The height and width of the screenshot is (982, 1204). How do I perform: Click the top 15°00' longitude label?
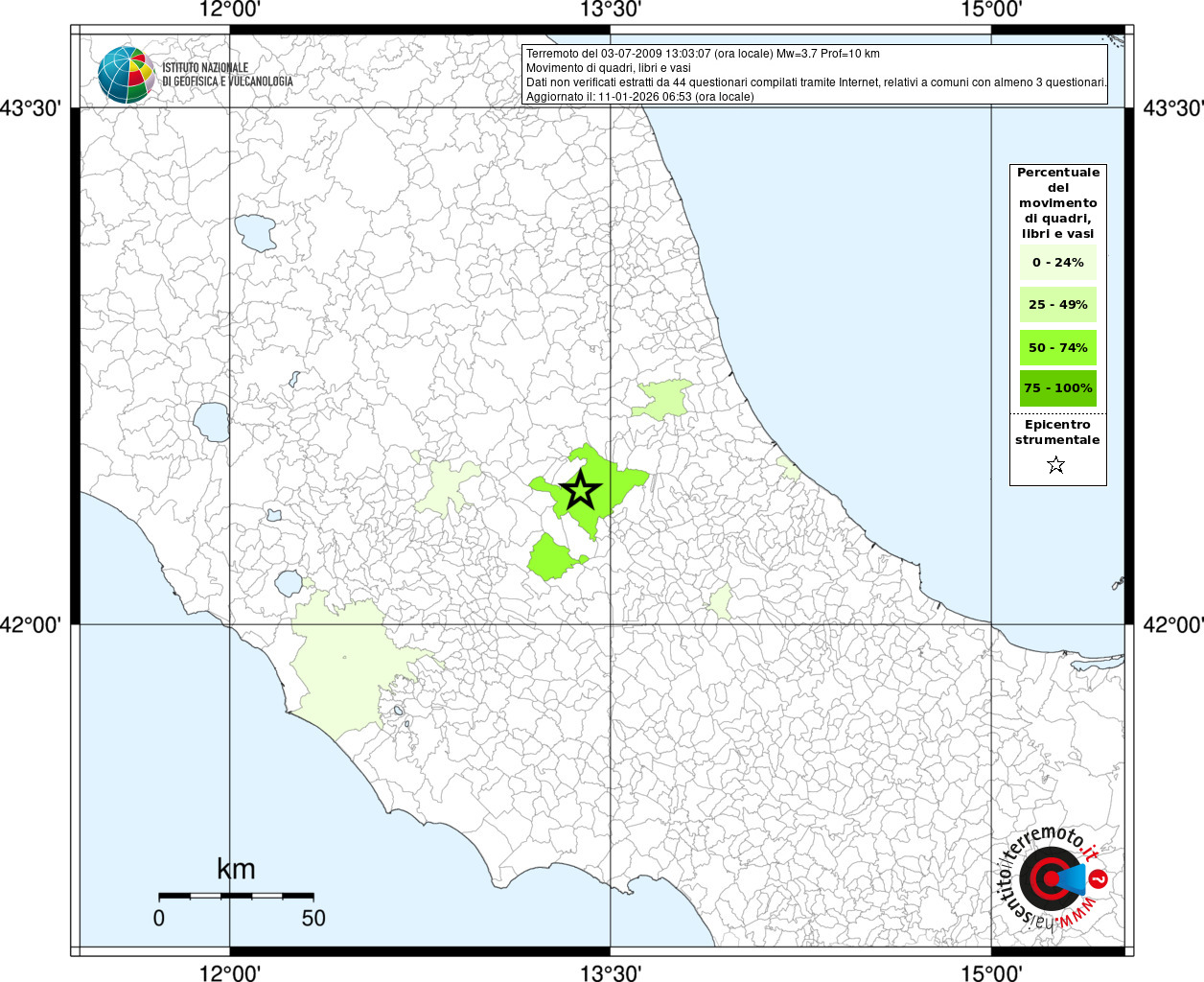[x=991, y=11]
